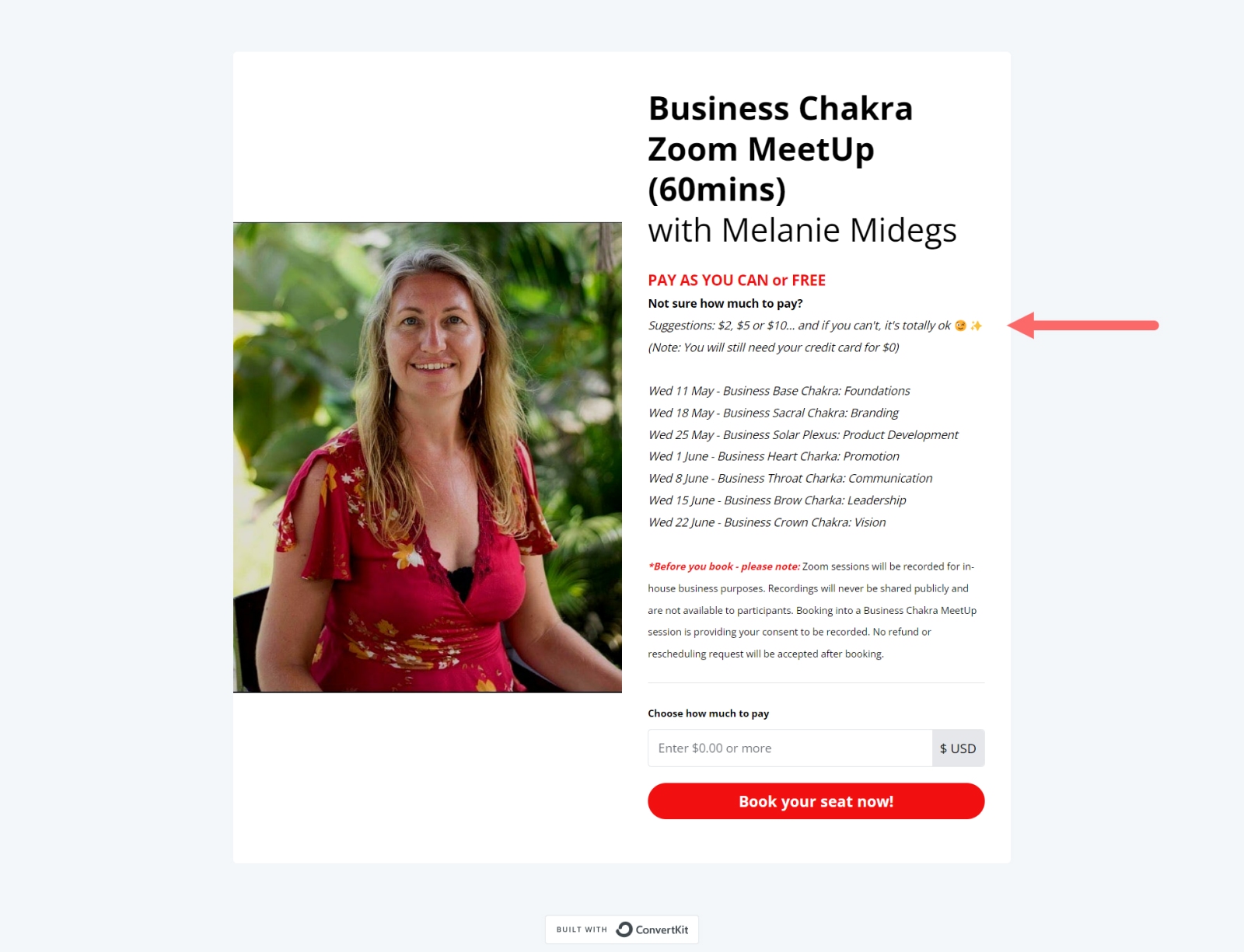This screenshot has height=952, width=1244.
Task: Select the Wed 22 June Crown Chakra line
Action: click(x=767, y=522)
